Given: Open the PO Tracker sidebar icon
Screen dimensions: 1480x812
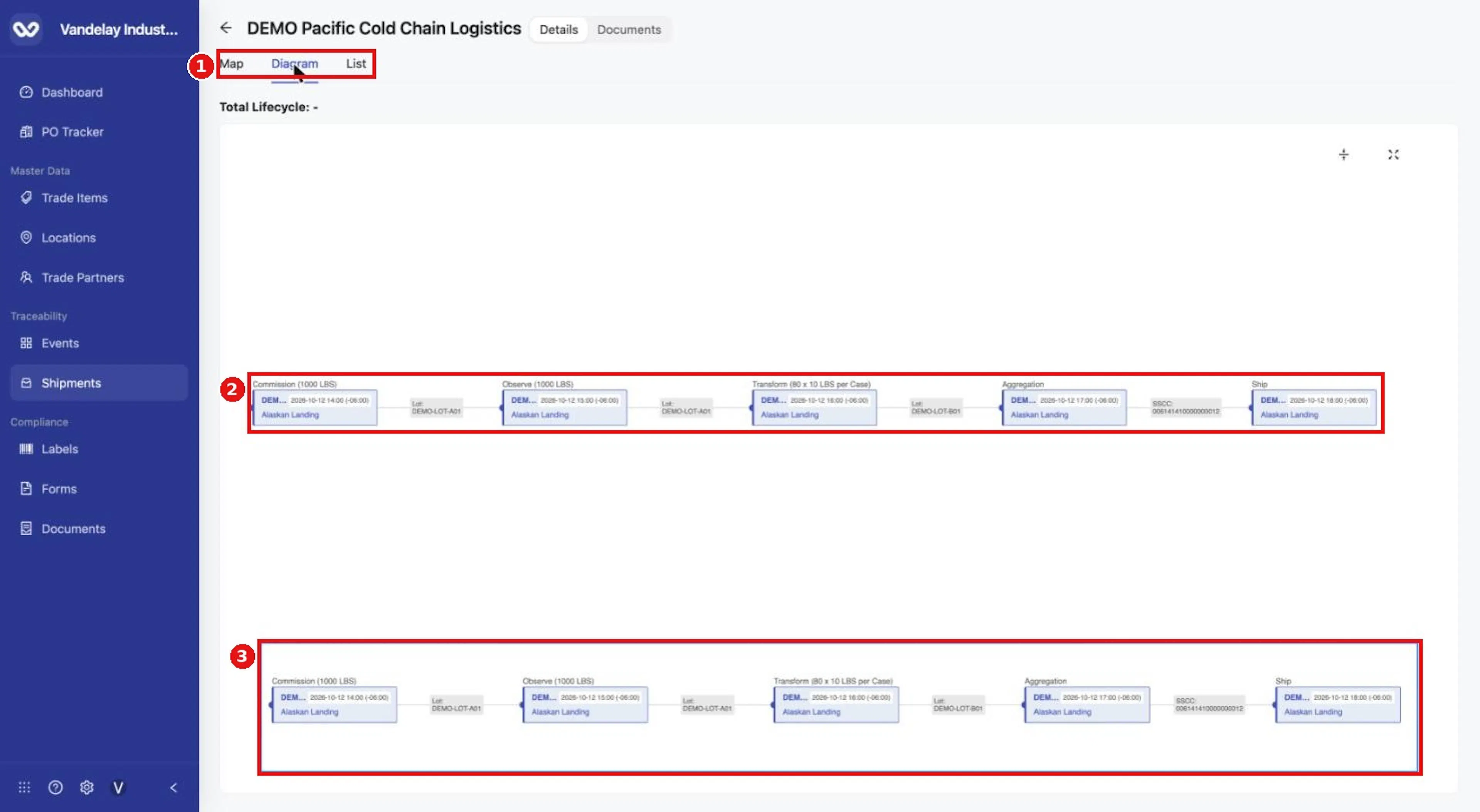Looking at the screenshot, I should 26,131.
